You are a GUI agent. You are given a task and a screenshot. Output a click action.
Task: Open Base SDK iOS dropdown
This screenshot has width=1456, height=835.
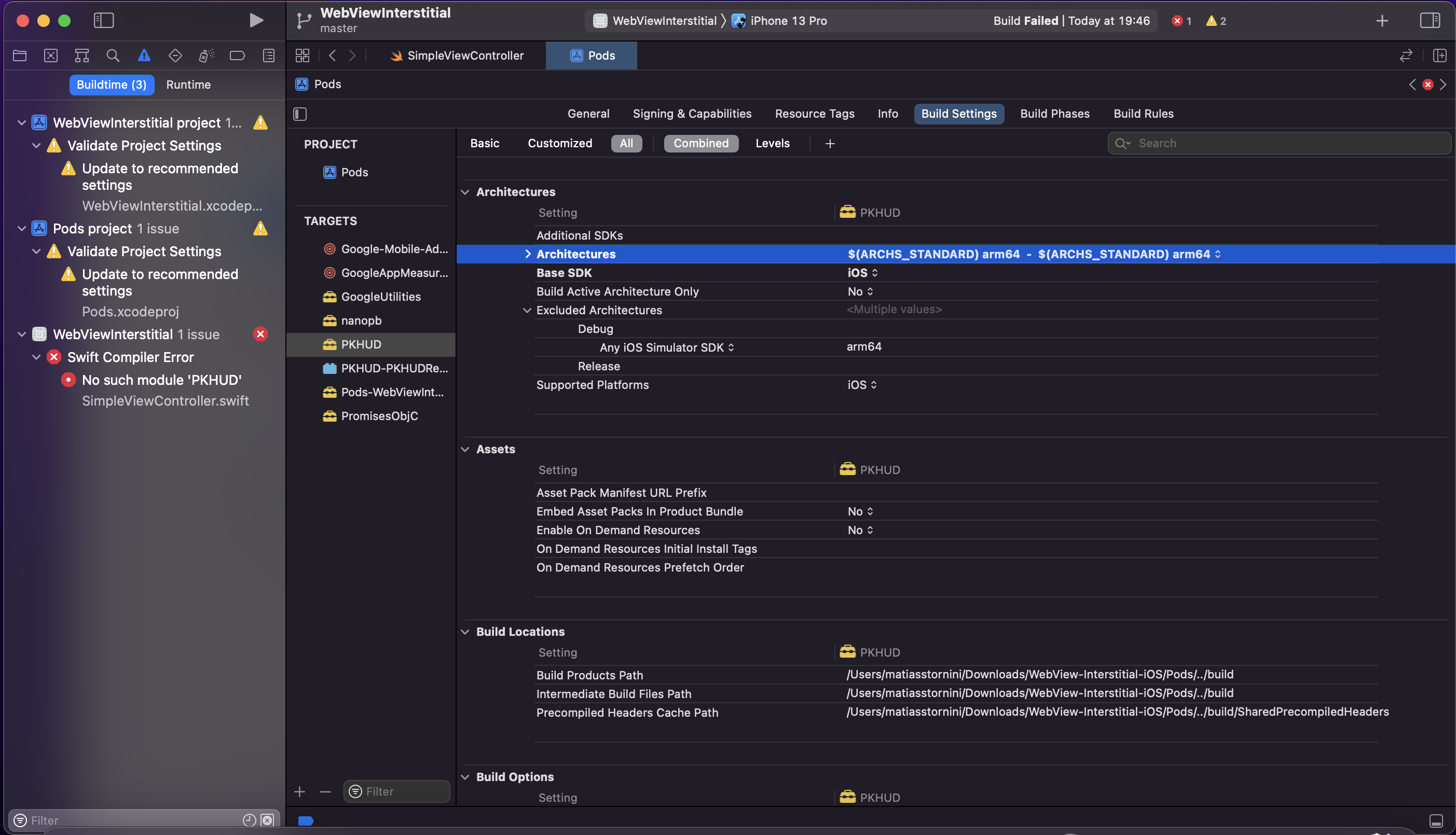[x=863, y=273]
